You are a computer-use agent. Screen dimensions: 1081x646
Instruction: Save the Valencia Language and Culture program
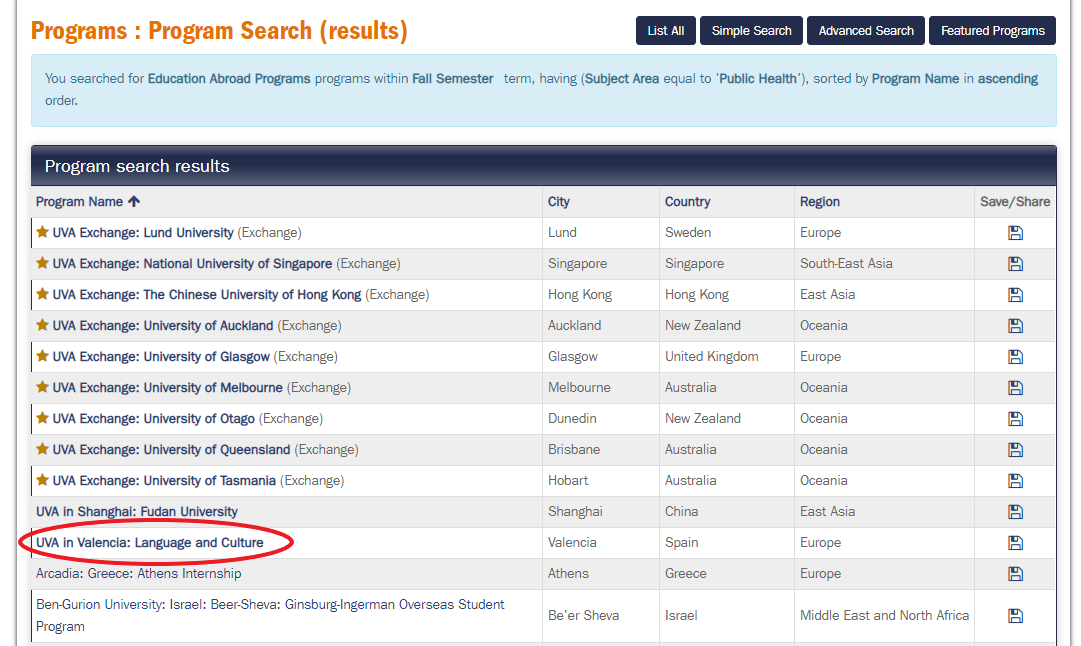tap(1015, 543)
